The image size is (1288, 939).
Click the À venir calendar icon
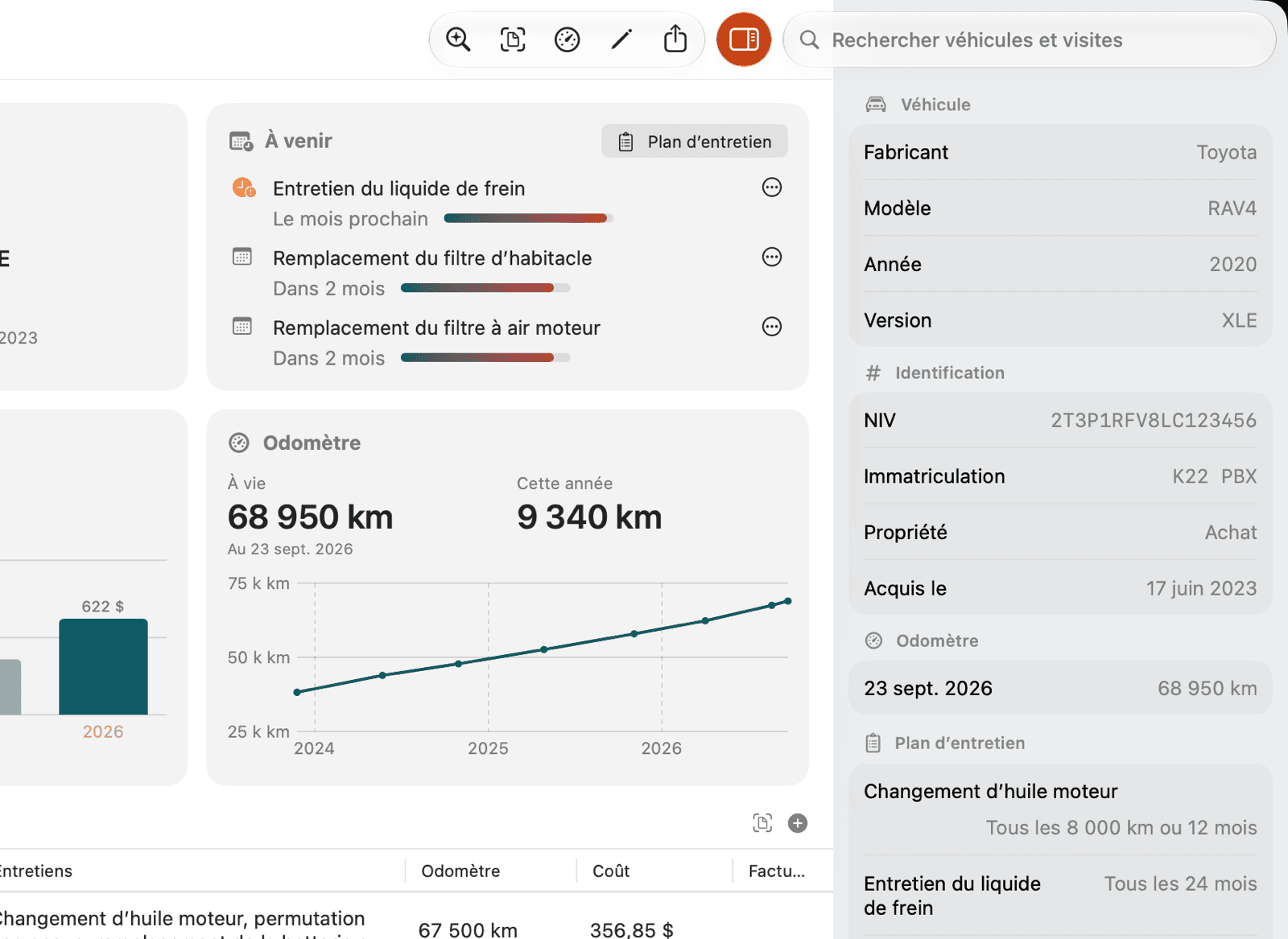[242, 142]
